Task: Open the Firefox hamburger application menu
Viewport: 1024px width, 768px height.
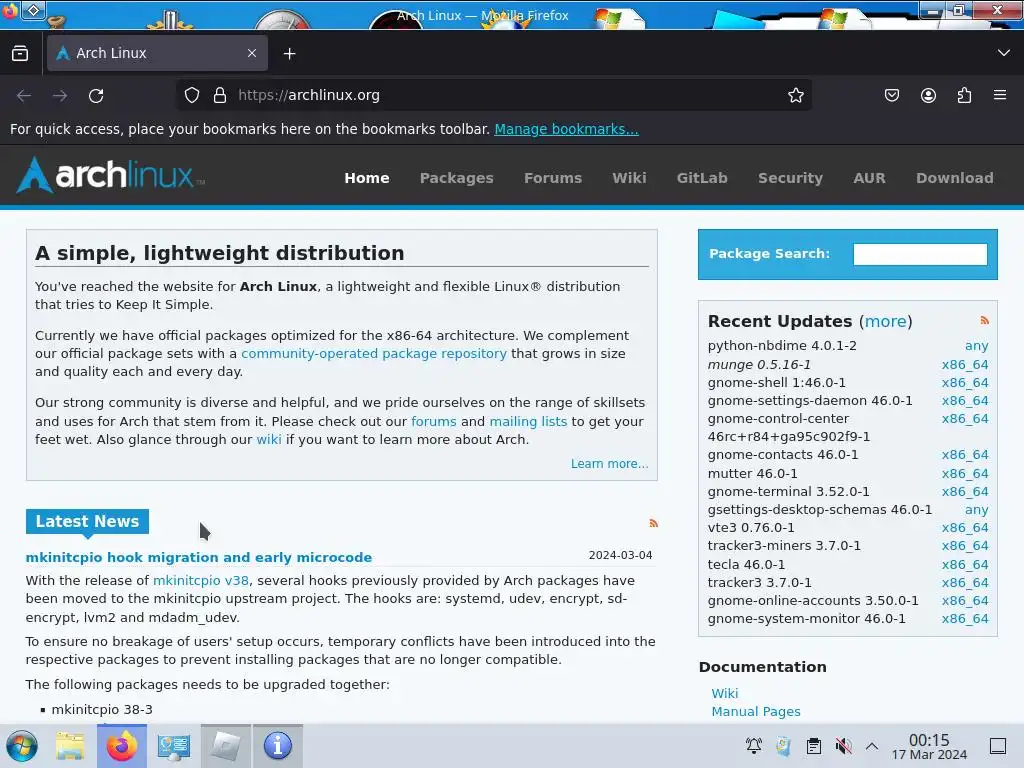Action: tap(1000, 95)
